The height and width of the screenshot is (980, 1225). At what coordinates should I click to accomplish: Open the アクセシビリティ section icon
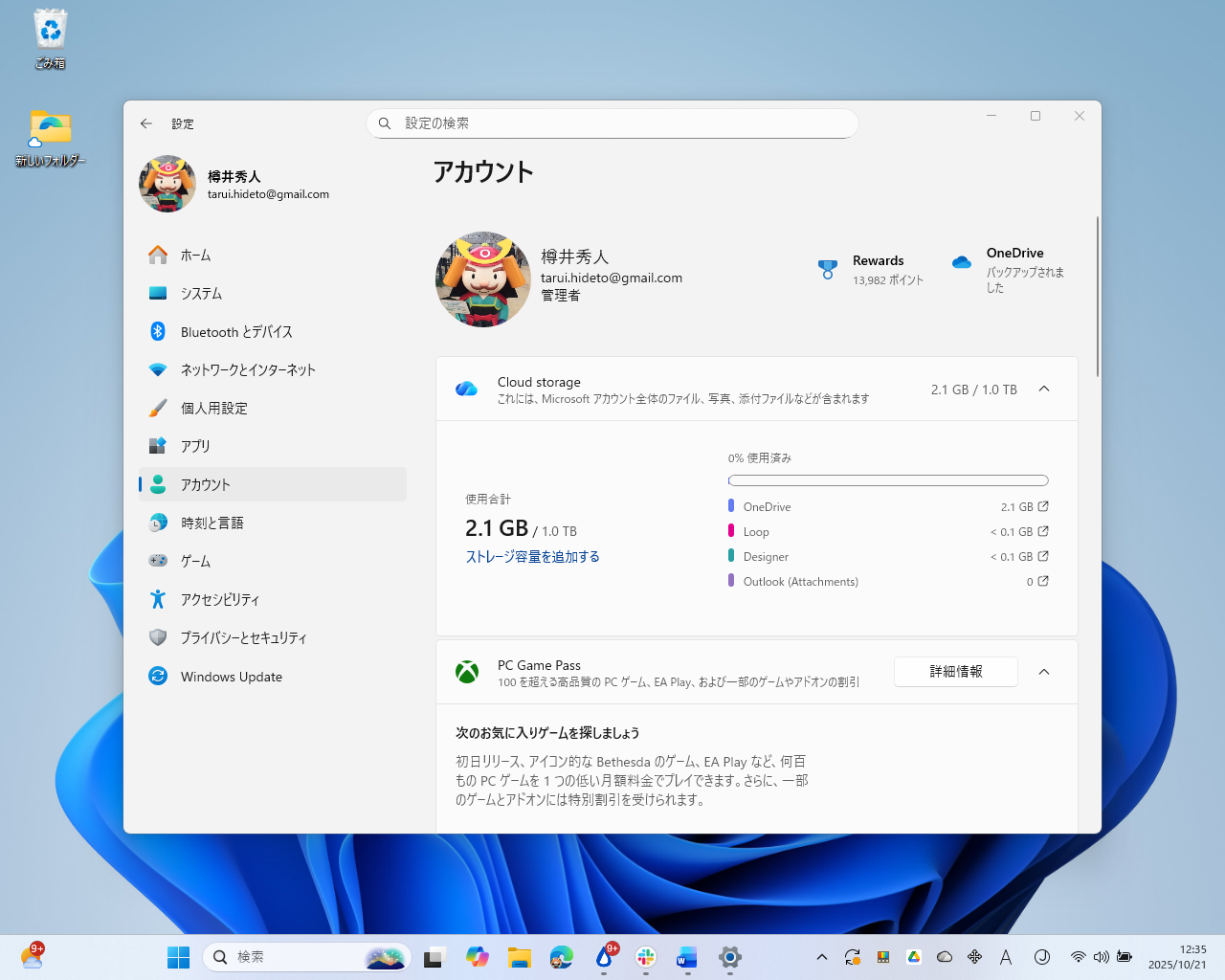coord(157,599)
